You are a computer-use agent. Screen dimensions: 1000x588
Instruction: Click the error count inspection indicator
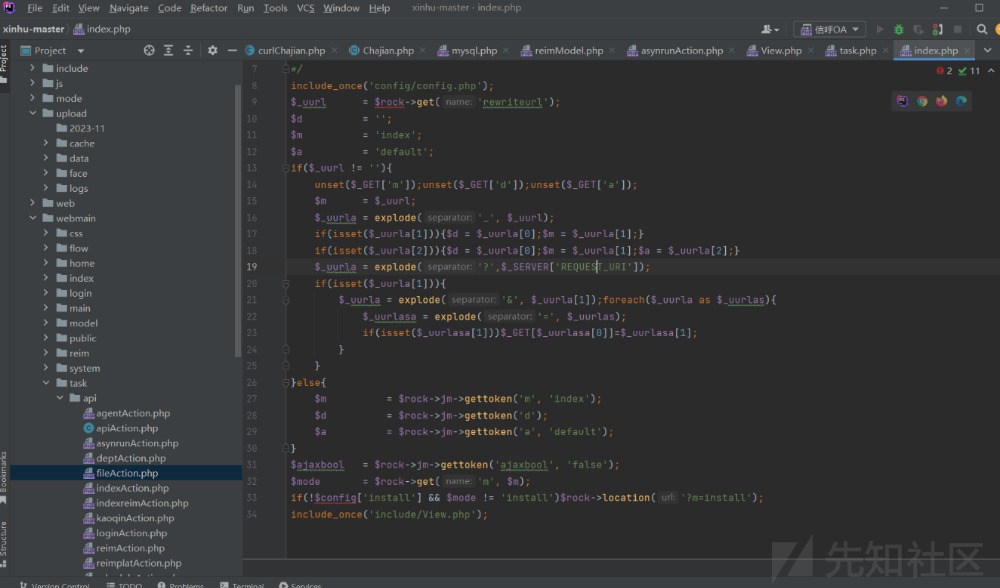[945, 71]
